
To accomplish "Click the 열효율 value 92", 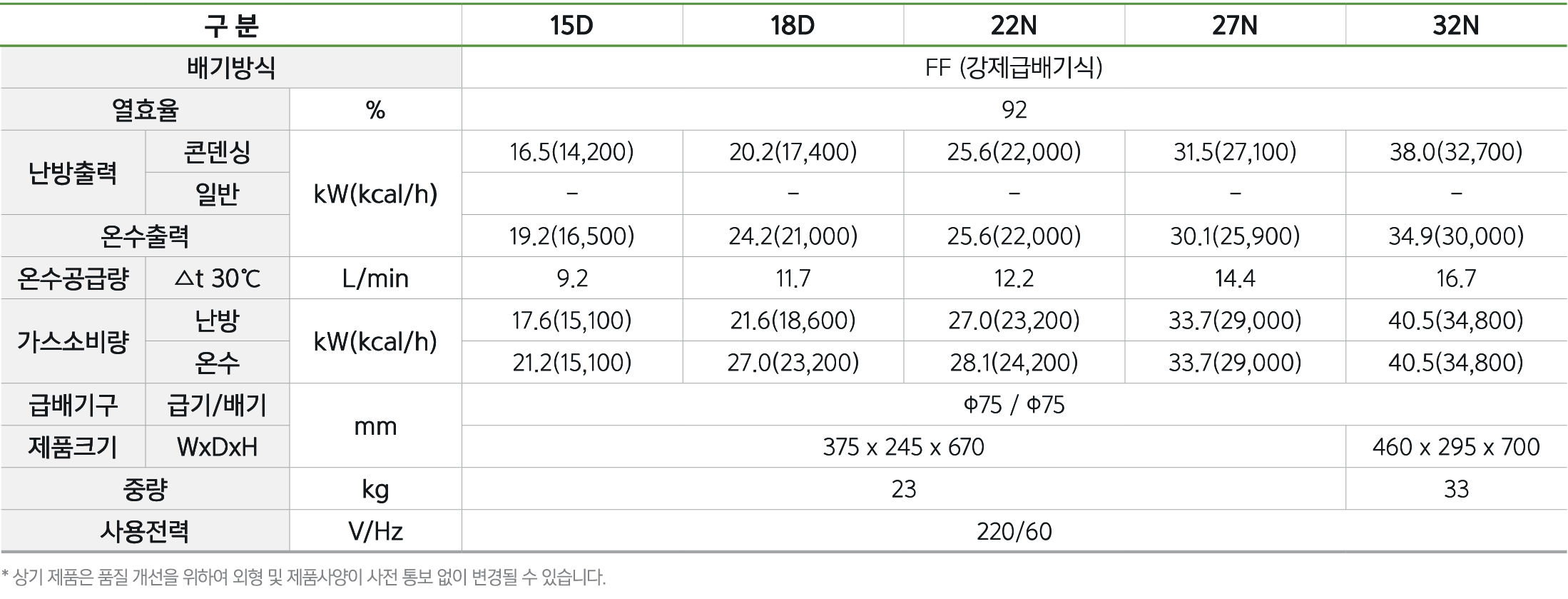I will (x=1014, y=110).
